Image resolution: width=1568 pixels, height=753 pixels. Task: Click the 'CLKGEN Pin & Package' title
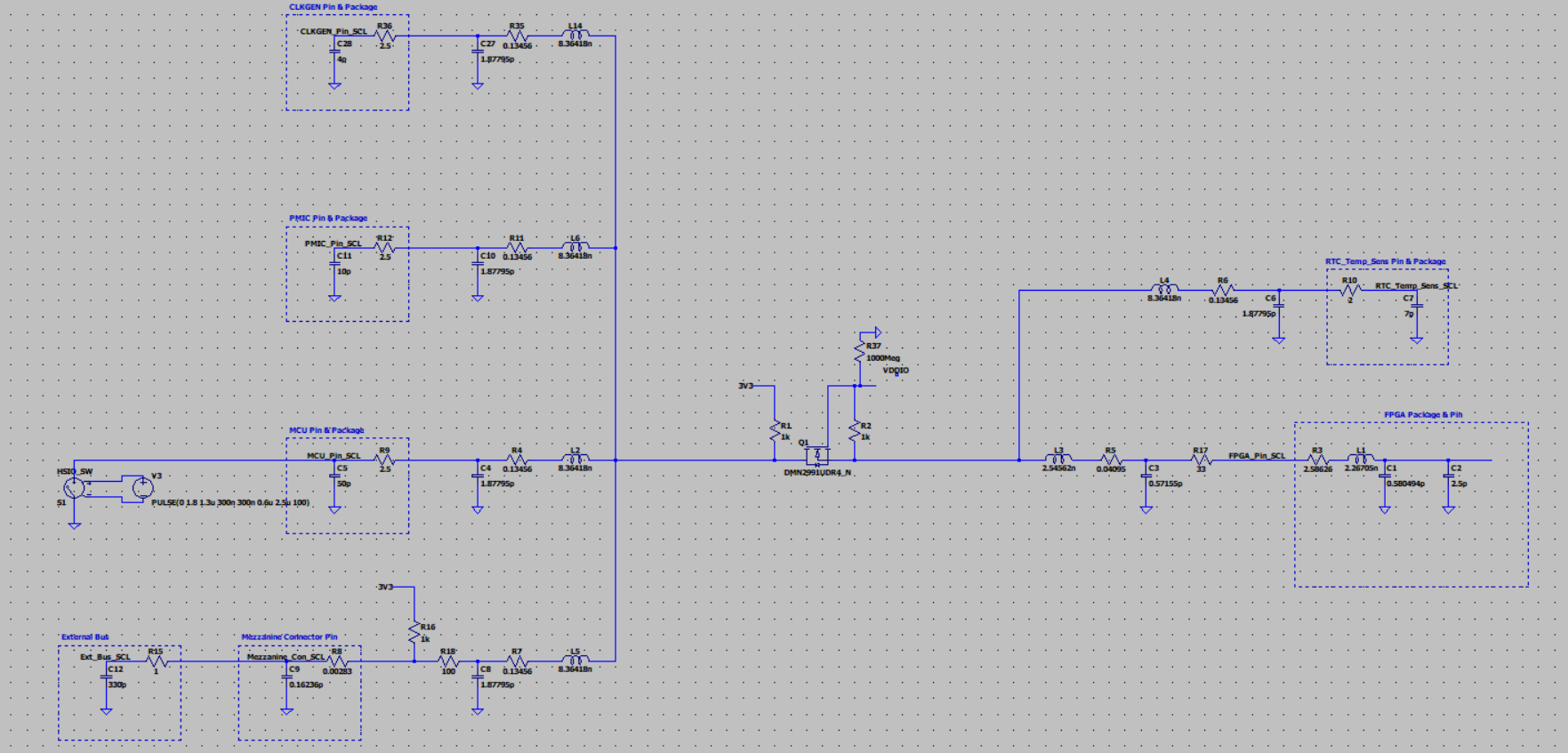point(333,7)
